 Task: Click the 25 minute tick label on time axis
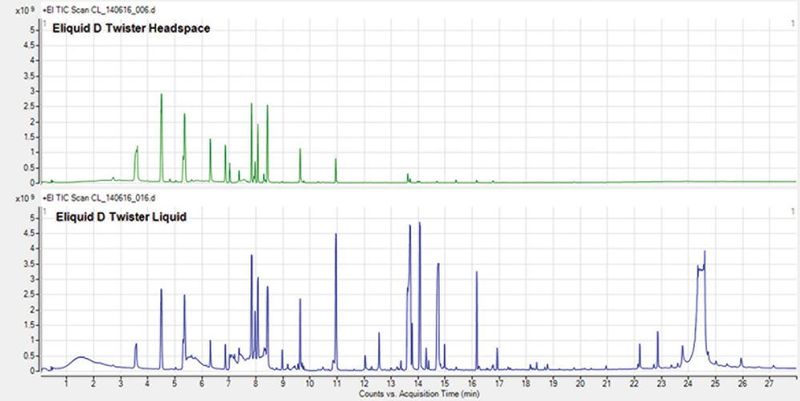(715, 382)
